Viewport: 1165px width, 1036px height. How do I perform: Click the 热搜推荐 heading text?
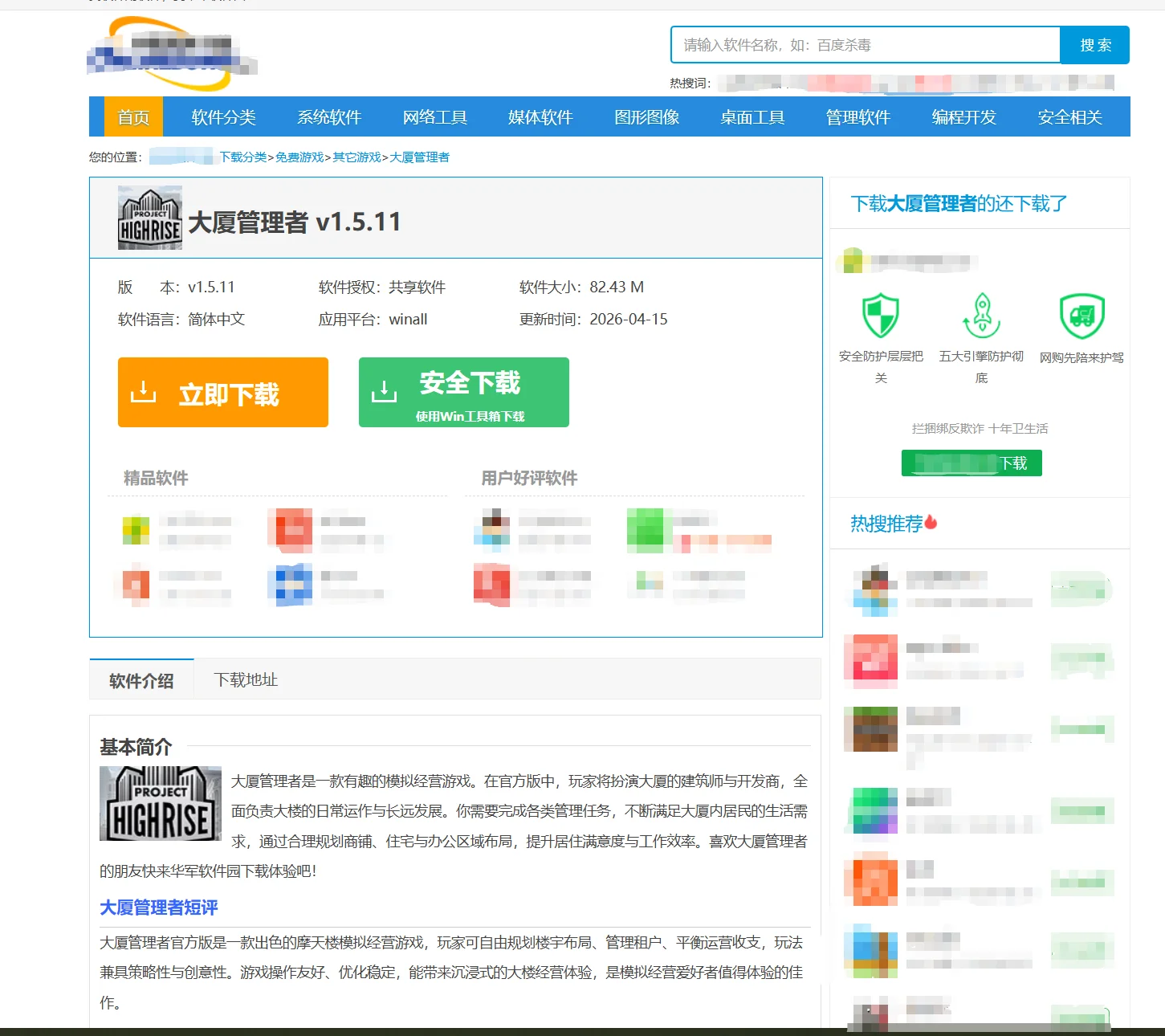[886, 524]
